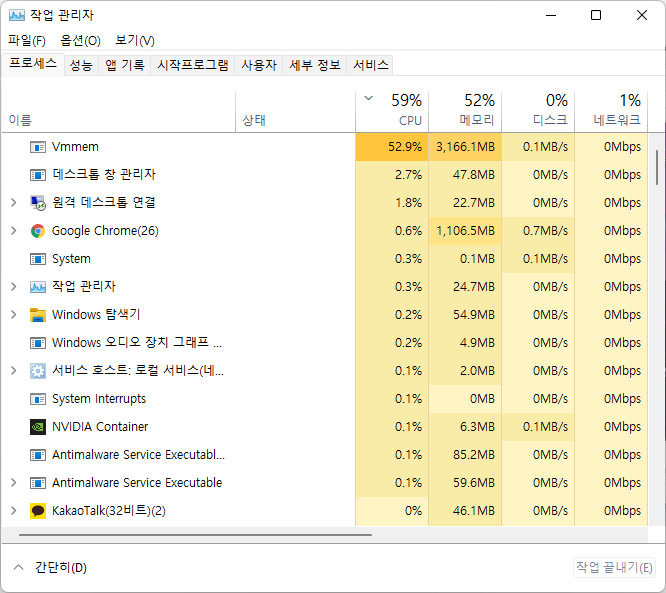The width and height of the screenshot is (666, 593).
Task: Click the 1.8% CPU cell
Action: click(392, 203)
